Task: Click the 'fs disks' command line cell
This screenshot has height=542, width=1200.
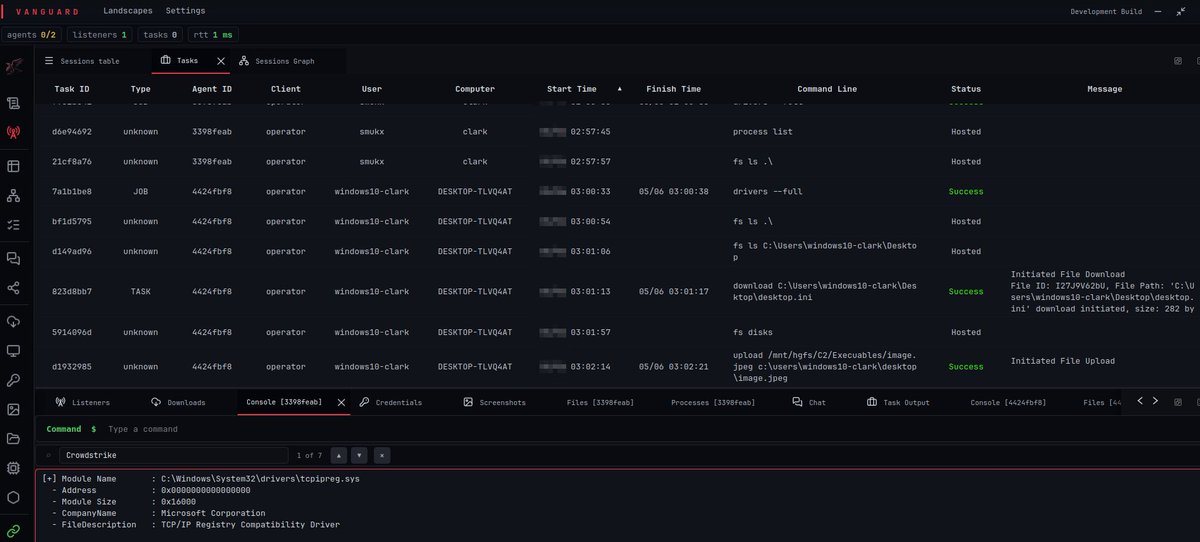Action: coord(752,332)
